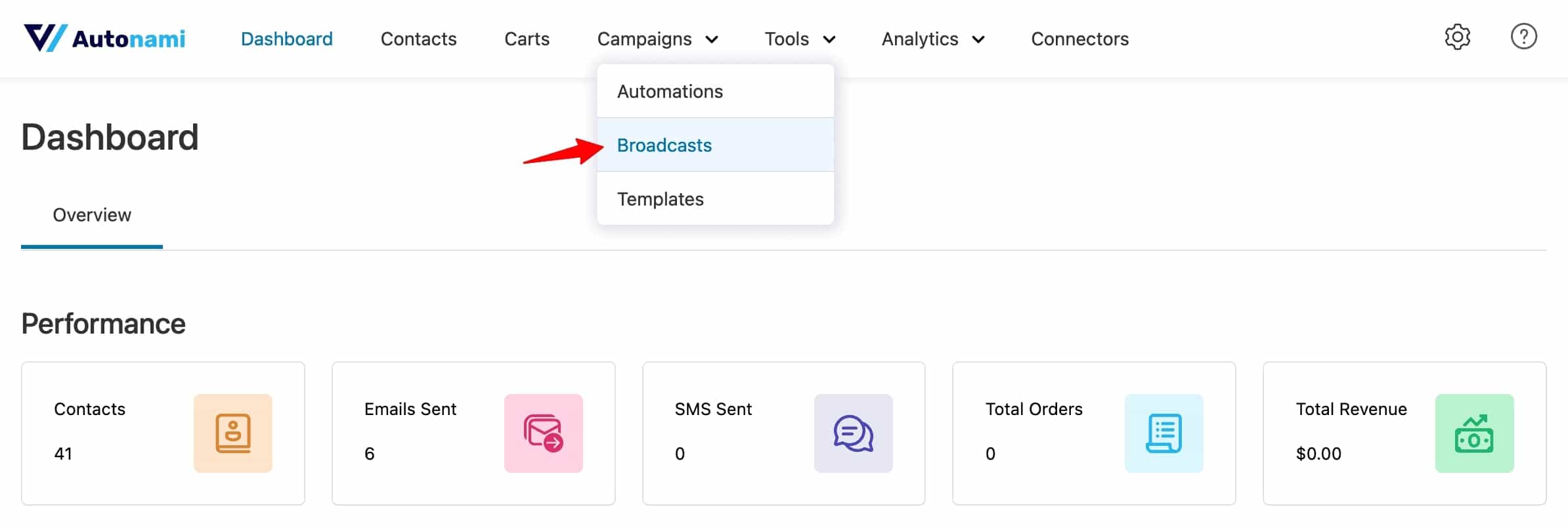Open the settings gear icon

1457,37
